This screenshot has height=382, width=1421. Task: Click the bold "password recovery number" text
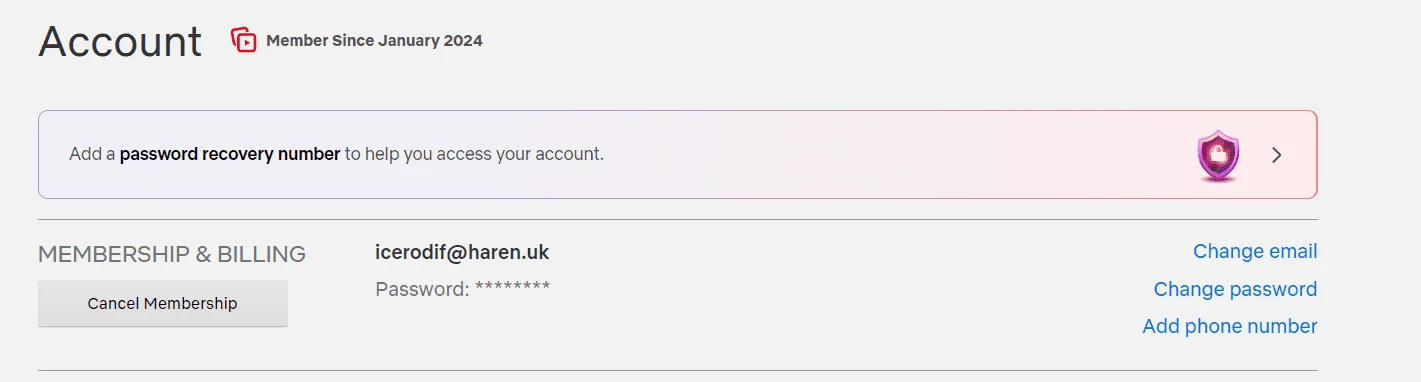tap(230, 155)
